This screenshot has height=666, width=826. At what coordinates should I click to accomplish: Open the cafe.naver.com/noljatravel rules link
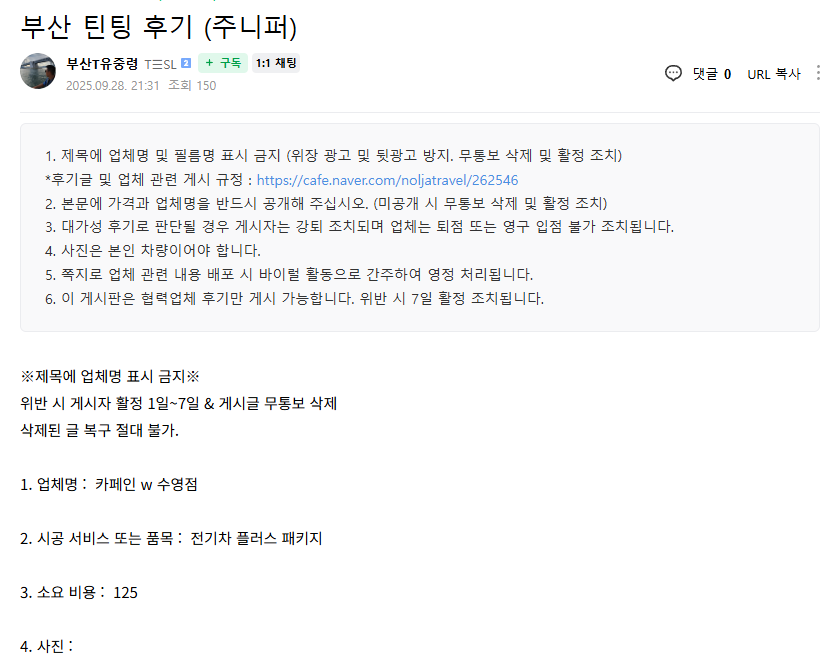387,181
